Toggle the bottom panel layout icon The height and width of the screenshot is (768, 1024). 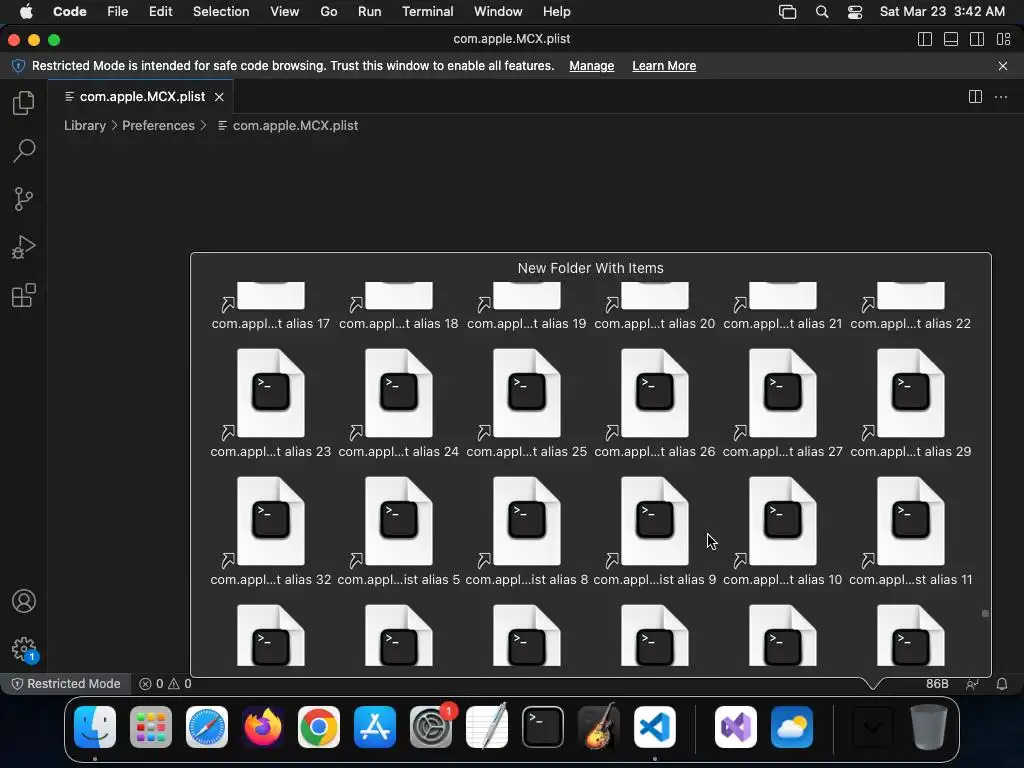tap(951, 39)
